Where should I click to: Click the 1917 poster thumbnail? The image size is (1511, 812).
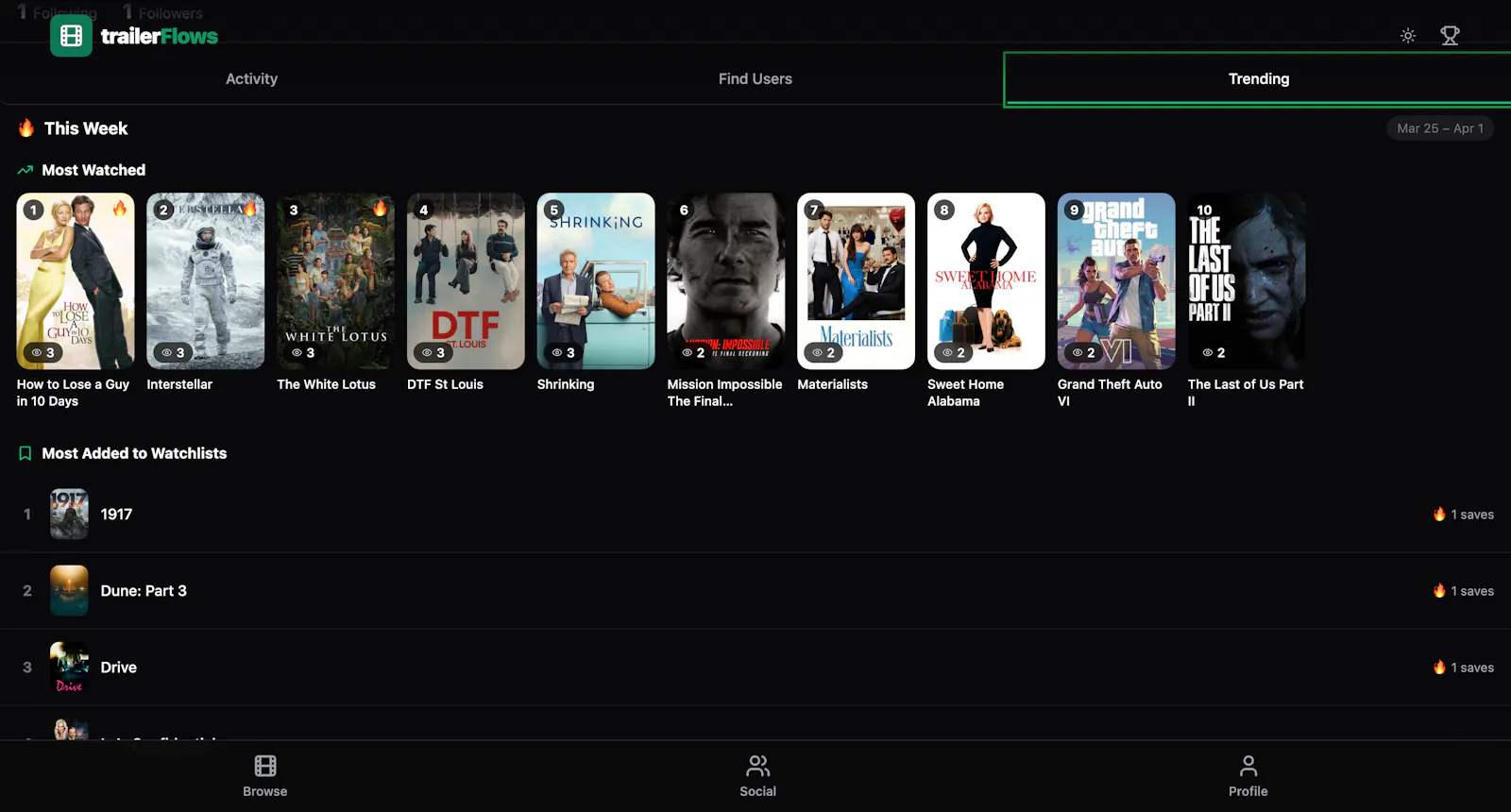coord(69,515)
